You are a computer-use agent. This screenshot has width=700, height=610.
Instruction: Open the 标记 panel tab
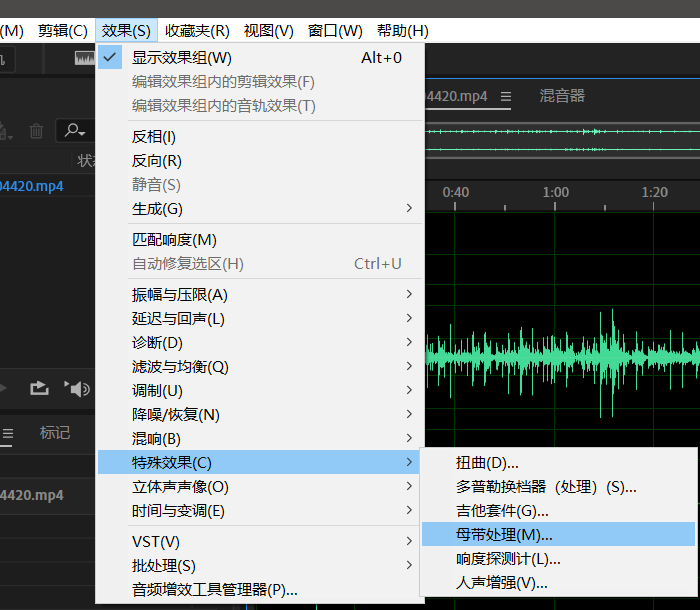[55, 433]
